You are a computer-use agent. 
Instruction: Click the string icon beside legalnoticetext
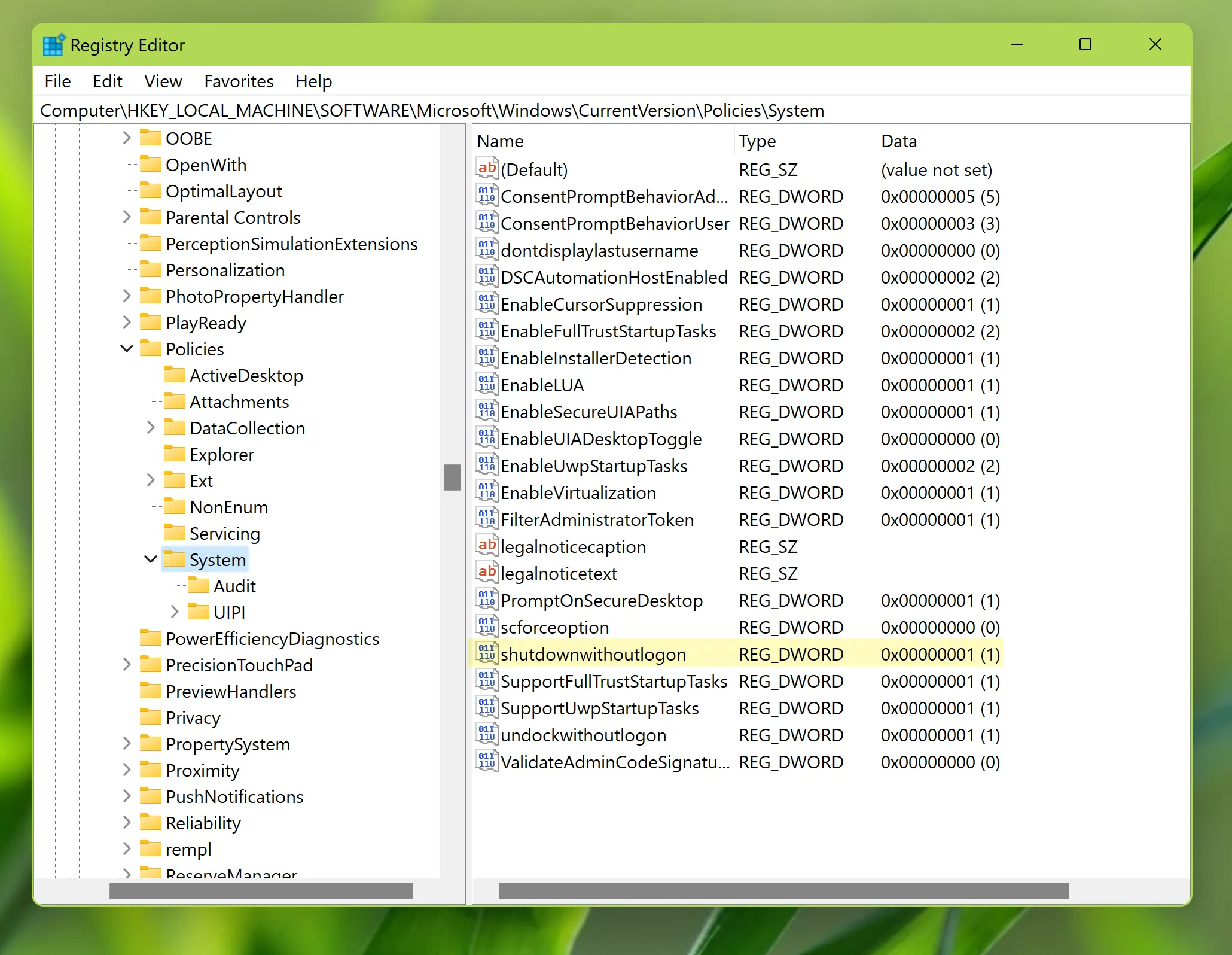click(x=487, y=573)
